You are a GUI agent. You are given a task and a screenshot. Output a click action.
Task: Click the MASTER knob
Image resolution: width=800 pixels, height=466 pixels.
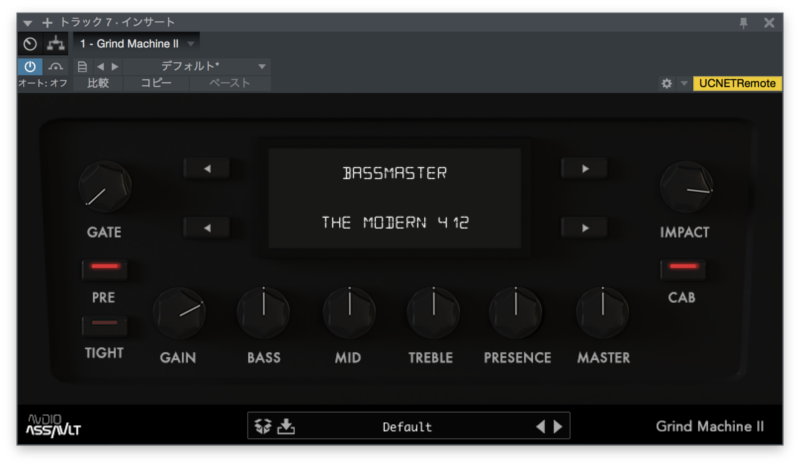click(602, 313)
